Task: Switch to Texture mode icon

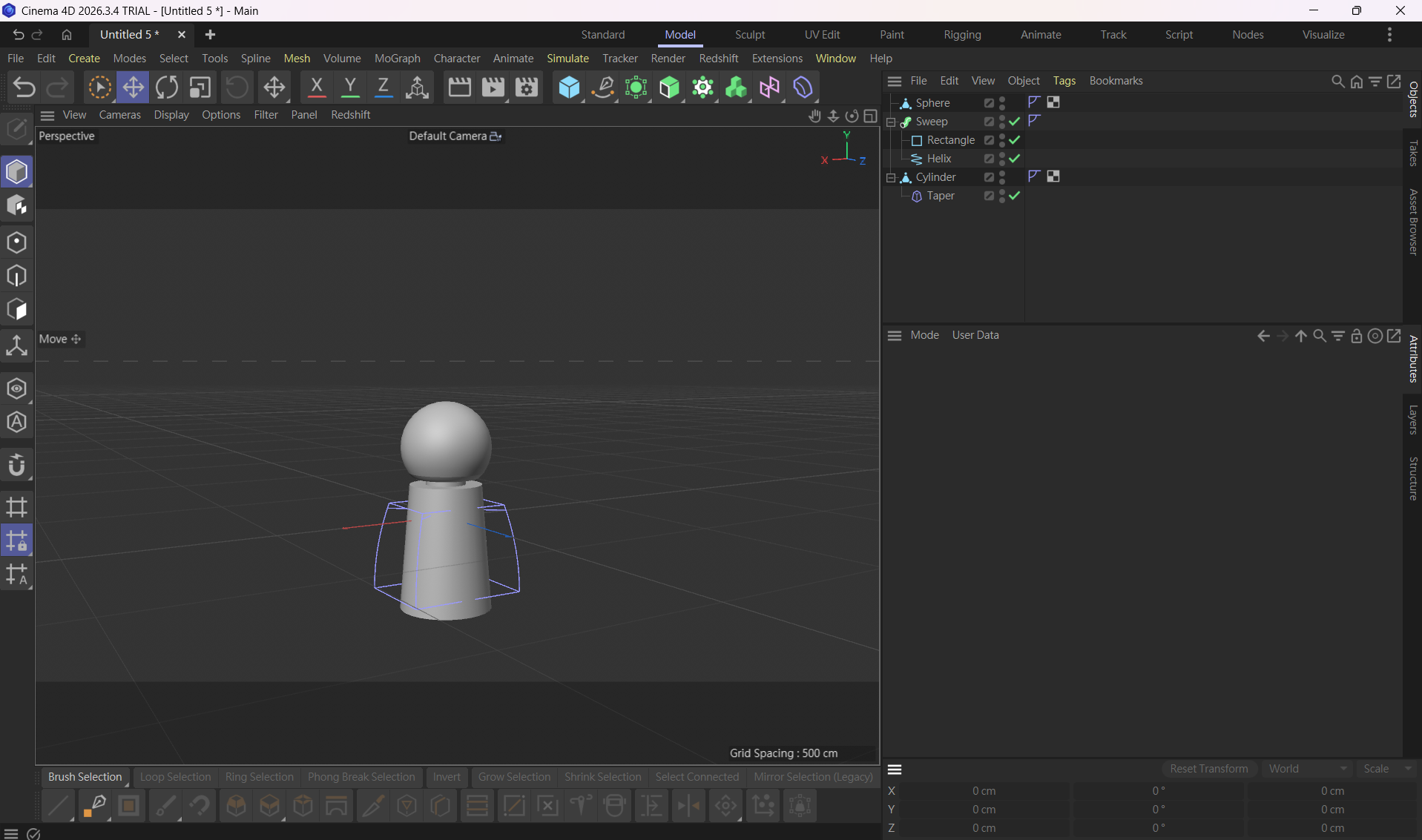Action: [x=16, y=206]
